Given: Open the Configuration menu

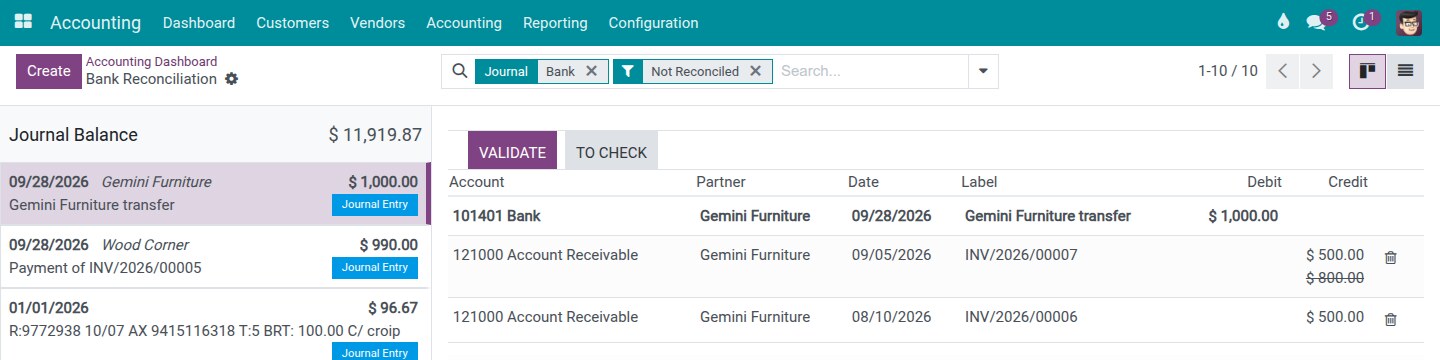Looking at the screenshot, I should click(x=653, y=22).
